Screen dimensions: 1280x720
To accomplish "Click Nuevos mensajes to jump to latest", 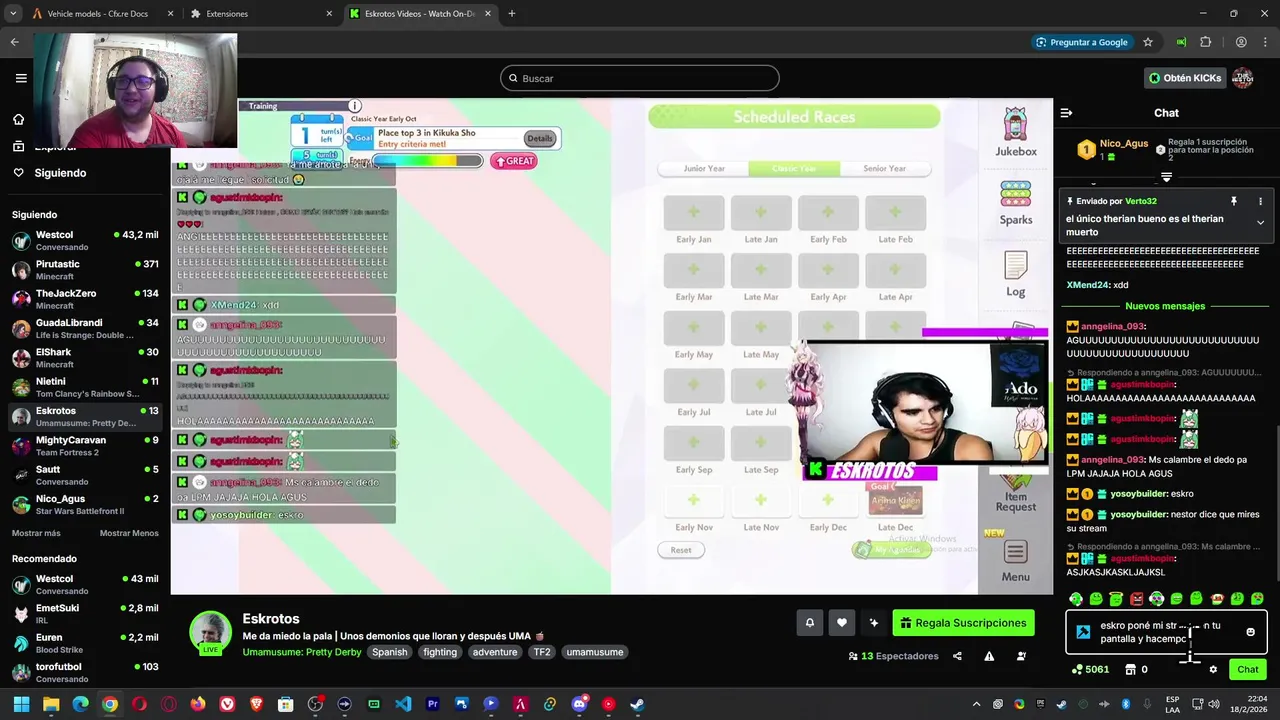I will (x=1165, y=306).
